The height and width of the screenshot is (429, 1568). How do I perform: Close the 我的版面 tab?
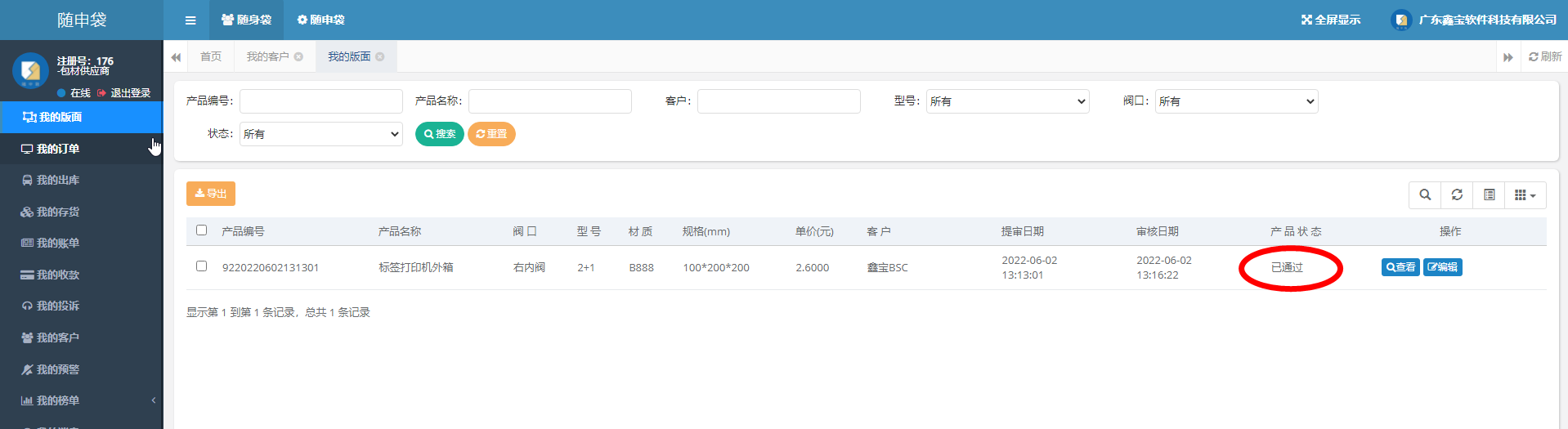[379, 56]
